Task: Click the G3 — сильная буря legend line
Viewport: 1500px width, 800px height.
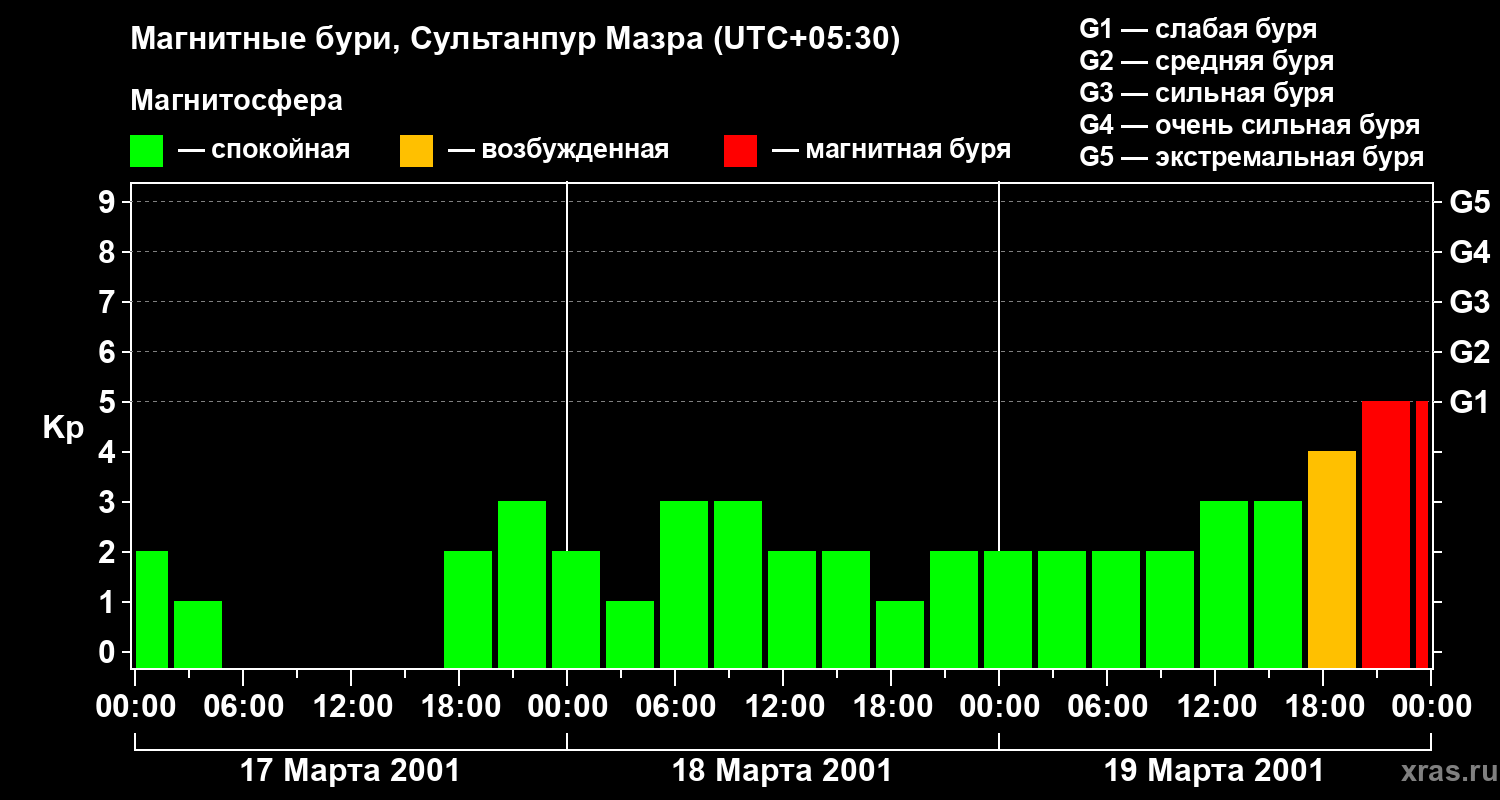Action: click(x=1206, y=93)
